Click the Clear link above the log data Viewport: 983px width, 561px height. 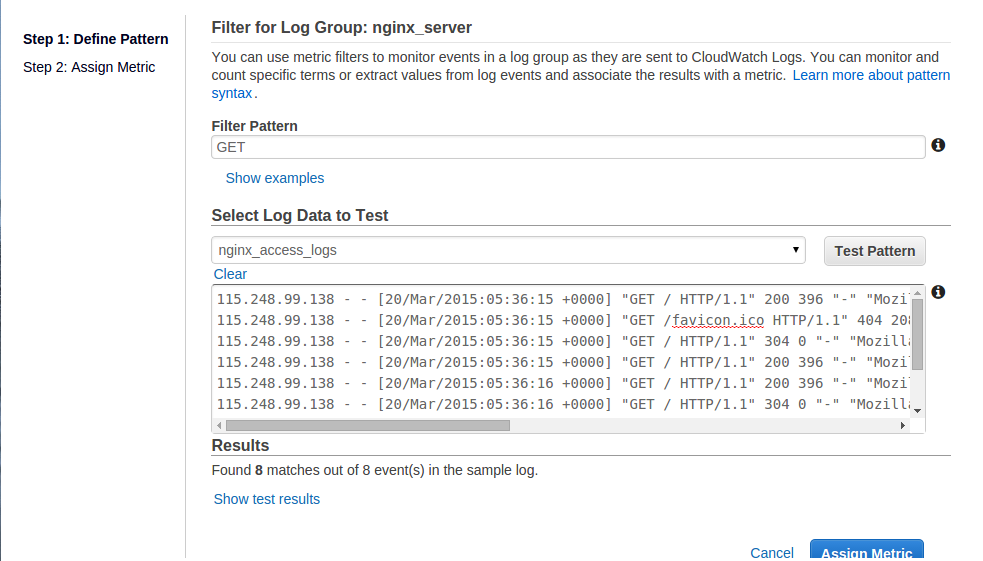pyautogui.click(x=230, y=274)
